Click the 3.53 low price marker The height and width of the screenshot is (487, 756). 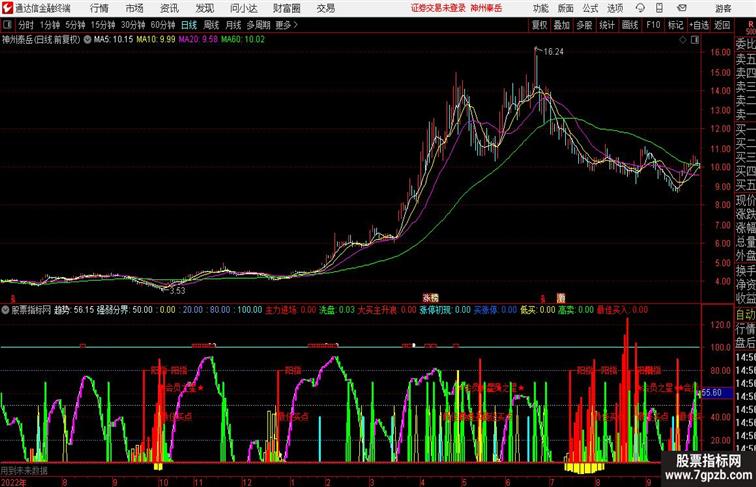coord(177,290)
